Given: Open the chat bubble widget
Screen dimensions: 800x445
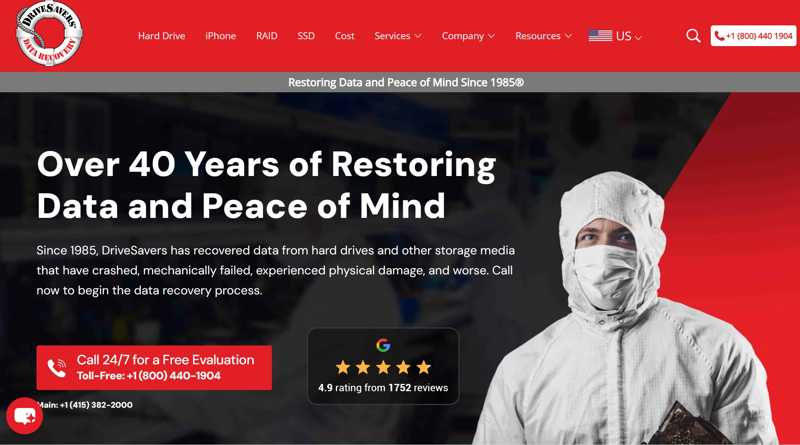Looking at the screenshot, I should (24, 416).
